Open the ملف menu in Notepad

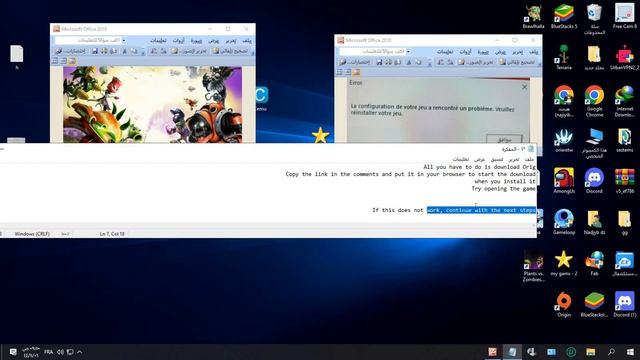(x=529, y=159)
